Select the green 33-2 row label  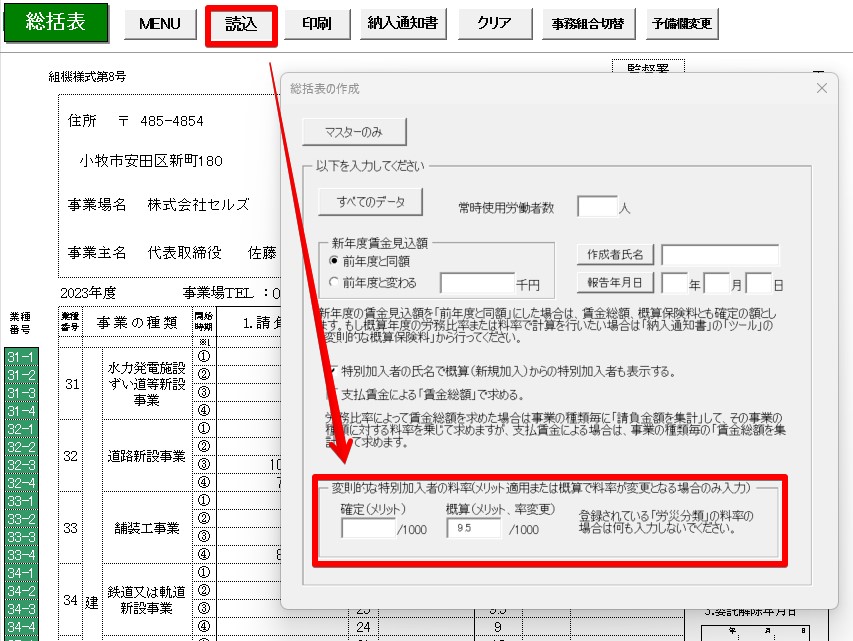(x=21, y=519)
